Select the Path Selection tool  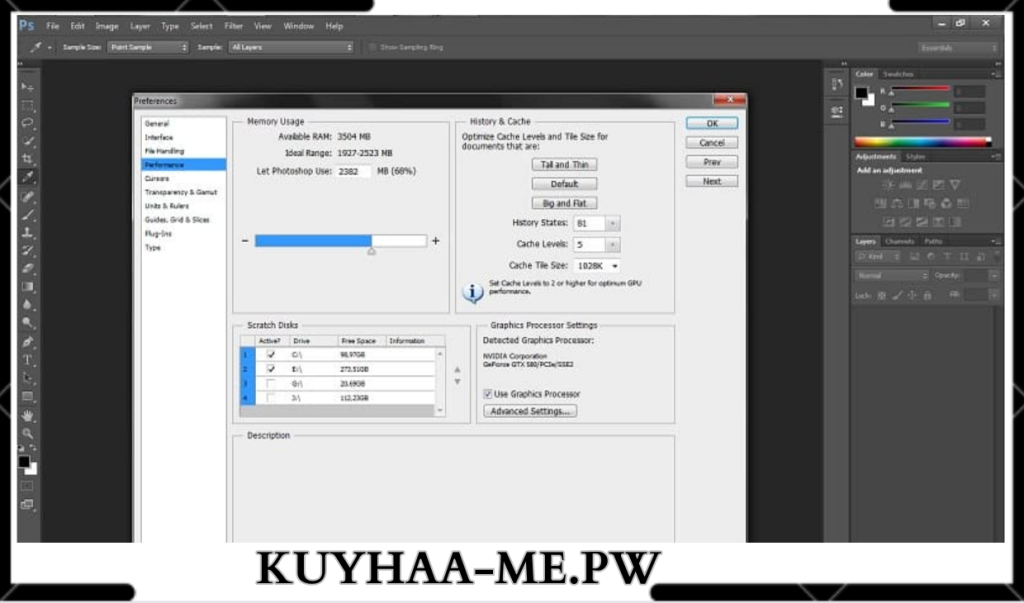point(27,378)
